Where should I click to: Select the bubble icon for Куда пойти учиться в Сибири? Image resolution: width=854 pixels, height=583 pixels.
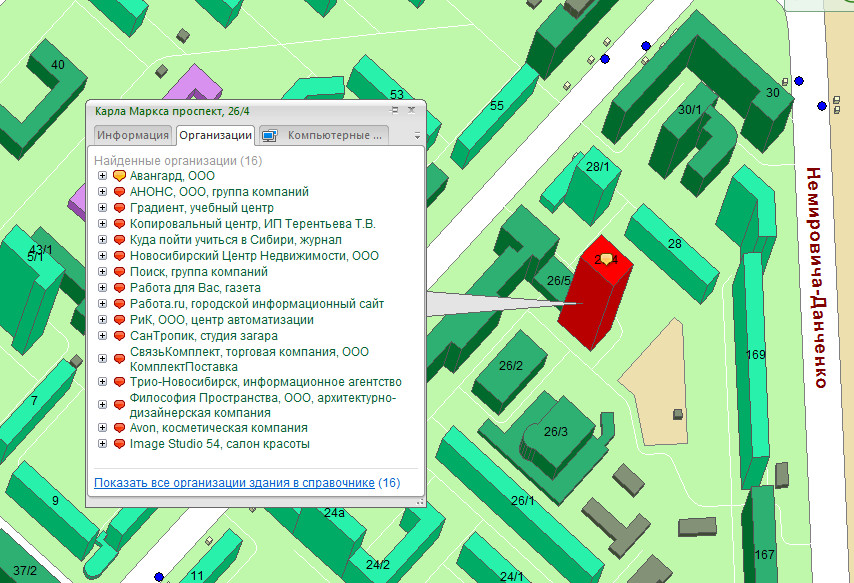[119, 240]
